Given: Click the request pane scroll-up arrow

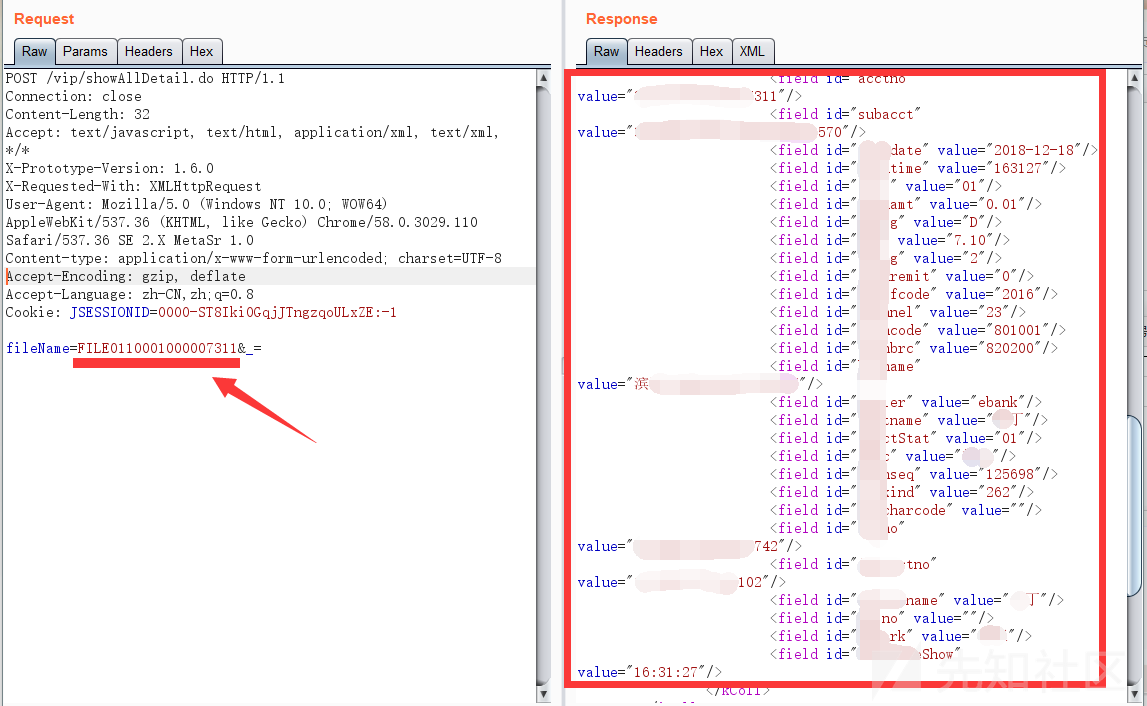Looking at the screenshot, I should pos(543,77).
